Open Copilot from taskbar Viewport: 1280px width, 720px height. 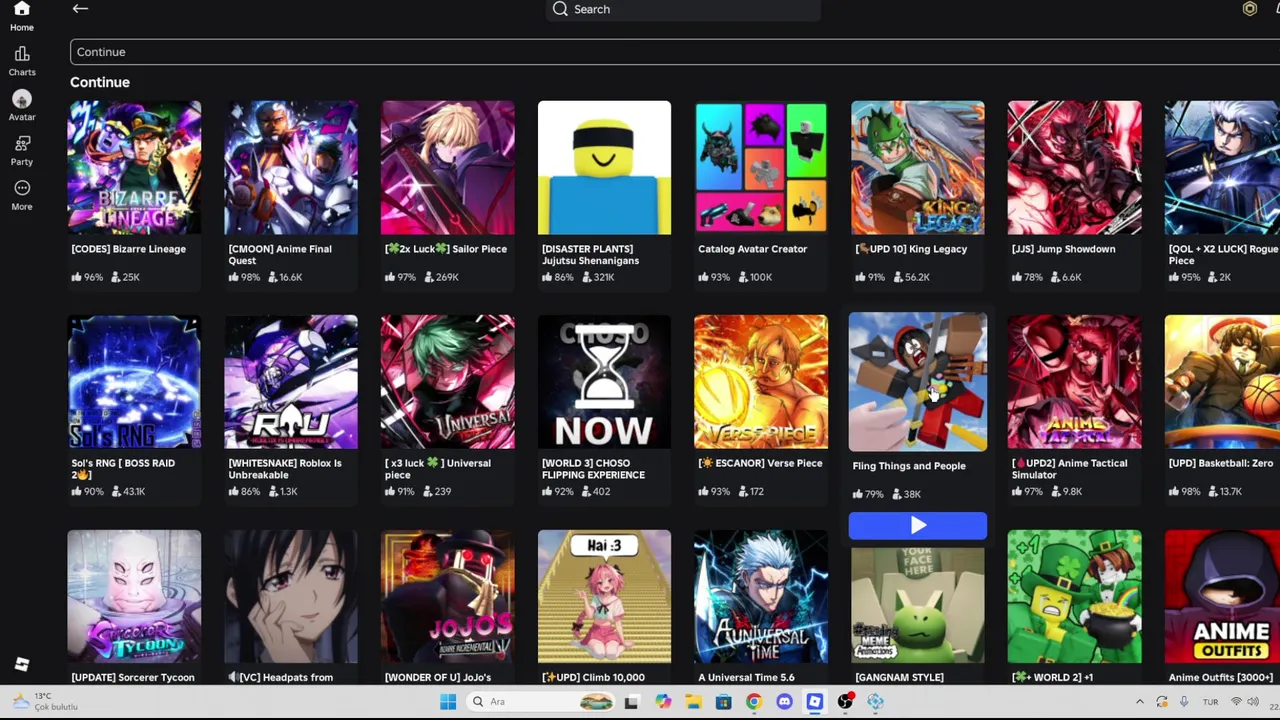(x=662, y=702)
